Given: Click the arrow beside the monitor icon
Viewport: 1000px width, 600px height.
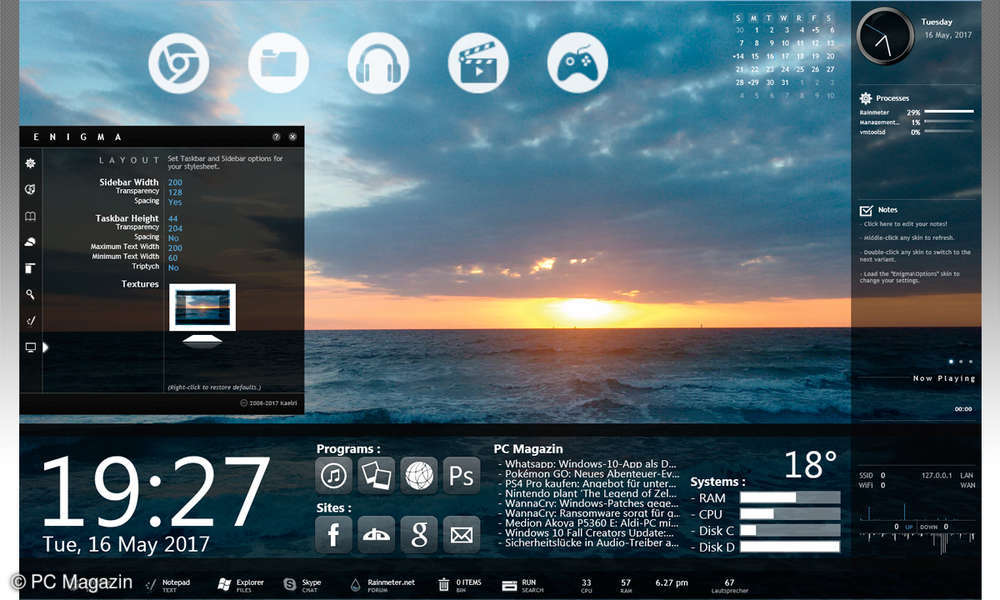Looking at the screenshot, I should click(x=47, y=347).
